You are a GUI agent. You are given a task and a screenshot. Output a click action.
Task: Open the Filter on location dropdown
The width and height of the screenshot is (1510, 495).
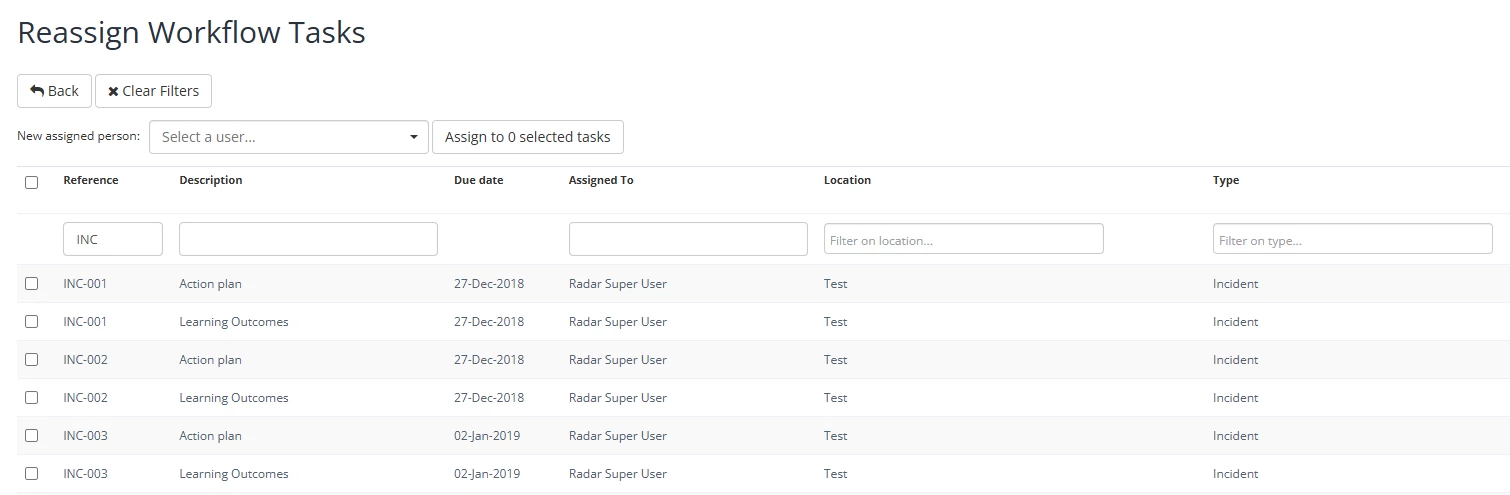(964, 239)
